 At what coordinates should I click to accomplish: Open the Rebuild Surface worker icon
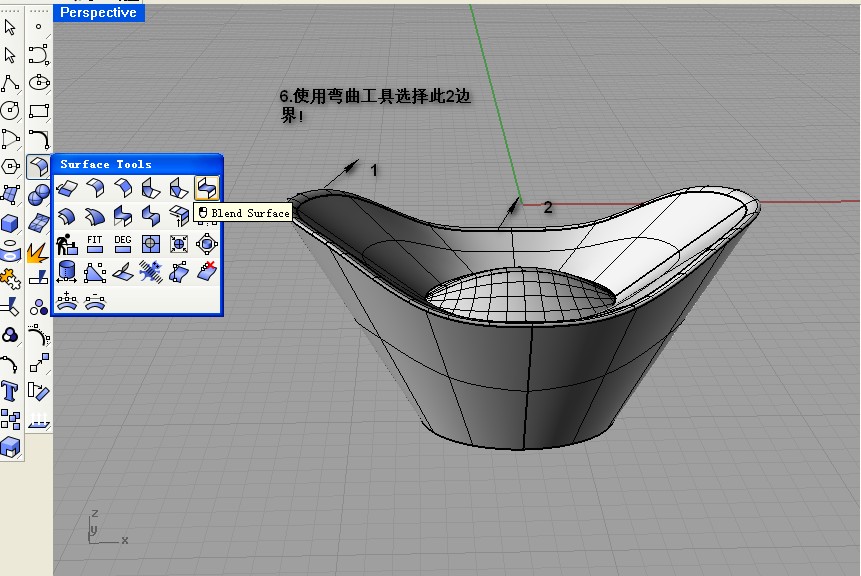[67, 244]
